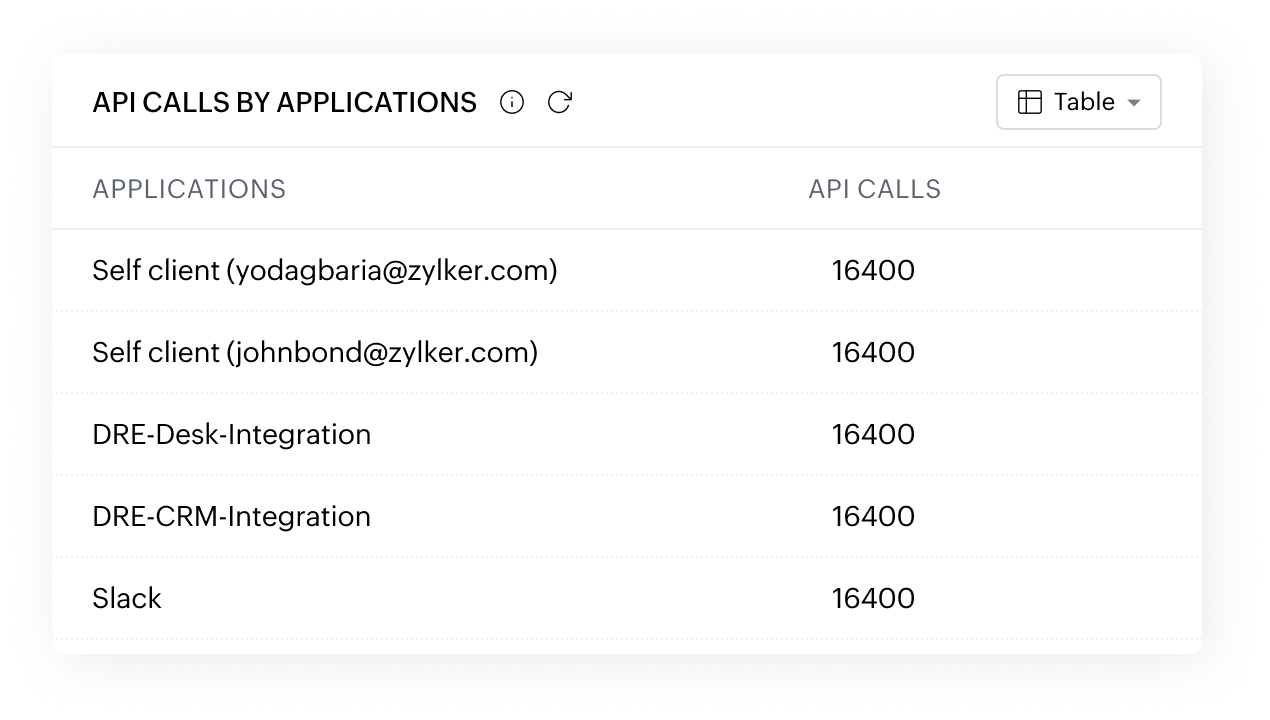Click the API calls count for yodagbaria
Screen dimensions: 1270x720
873,270
